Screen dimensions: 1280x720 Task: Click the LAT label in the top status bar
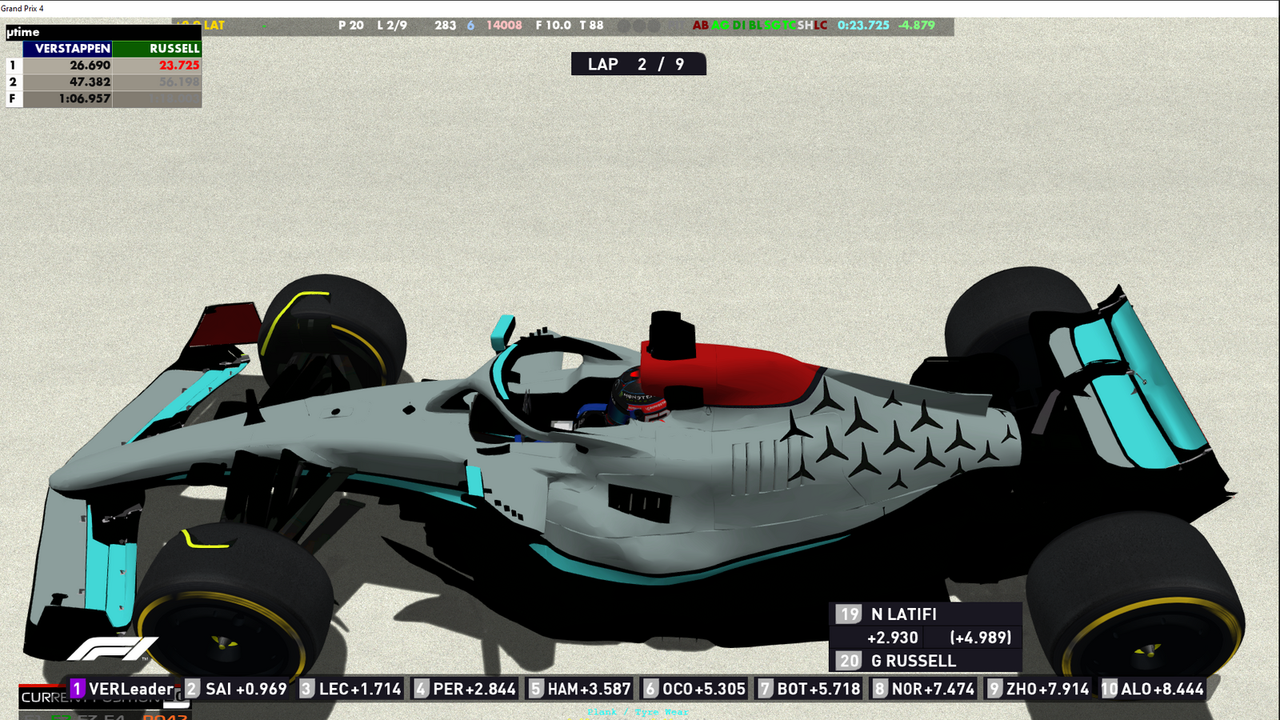[214, 25]
